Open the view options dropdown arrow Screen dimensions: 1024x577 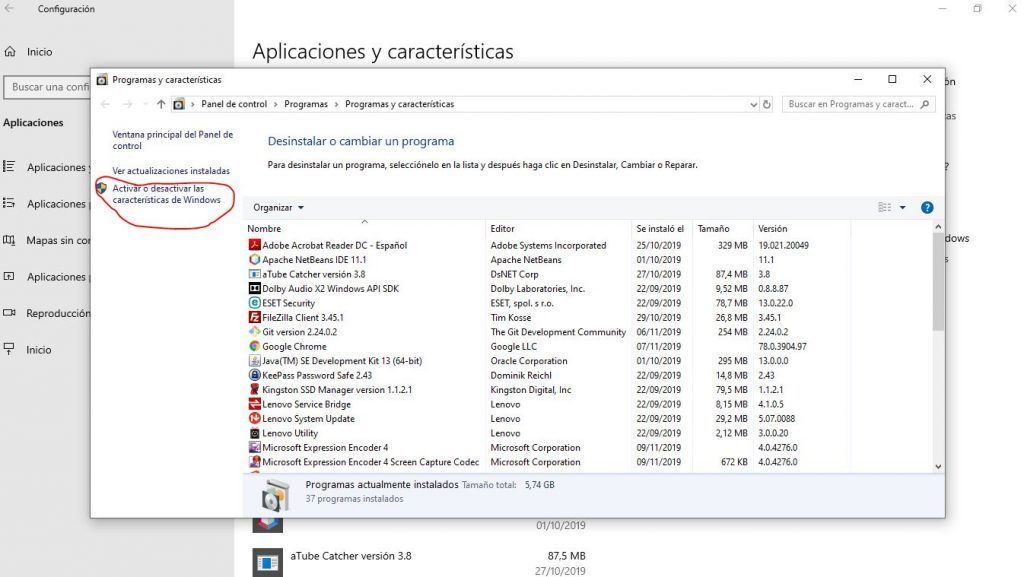pos(903,208)
